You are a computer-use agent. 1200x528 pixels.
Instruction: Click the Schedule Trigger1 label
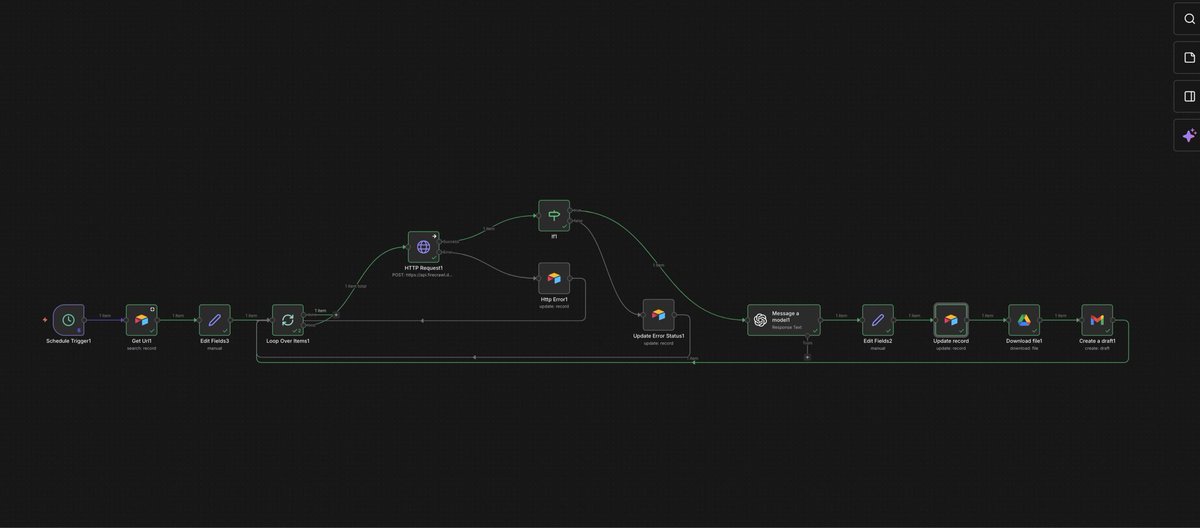(68, 341)
